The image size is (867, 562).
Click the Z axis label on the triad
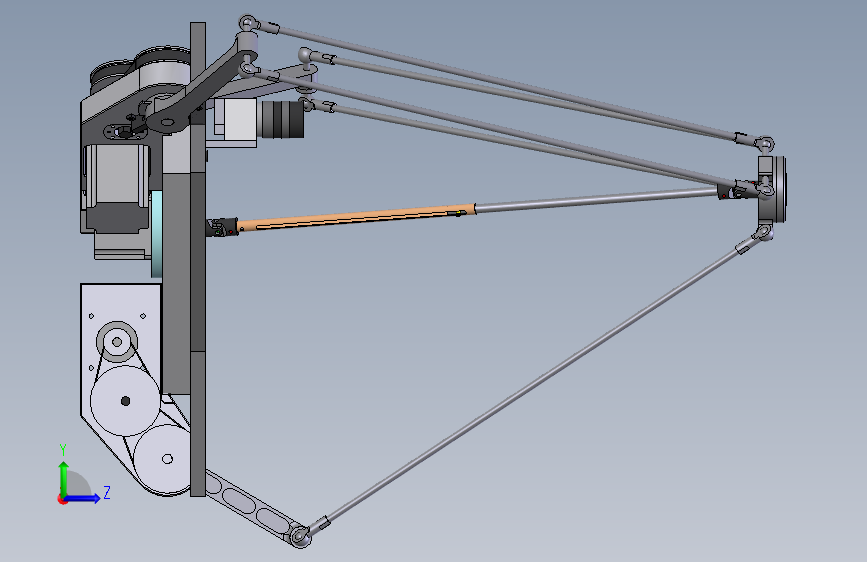click(107, 492)
